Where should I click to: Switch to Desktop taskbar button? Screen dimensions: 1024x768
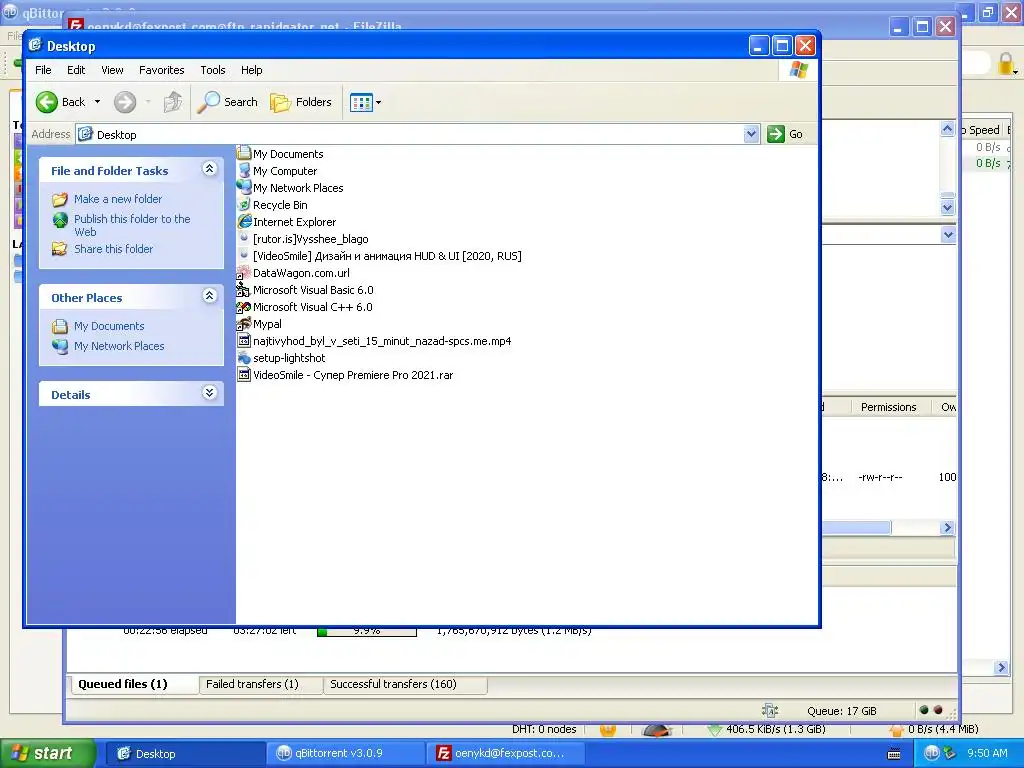coord(184,754)
